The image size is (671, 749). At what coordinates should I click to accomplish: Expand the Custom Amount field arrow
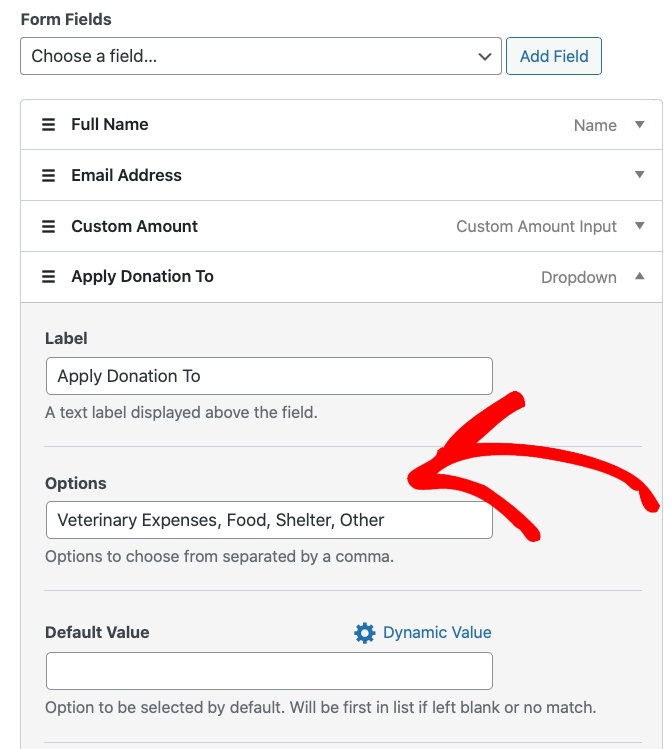point(640,226)
